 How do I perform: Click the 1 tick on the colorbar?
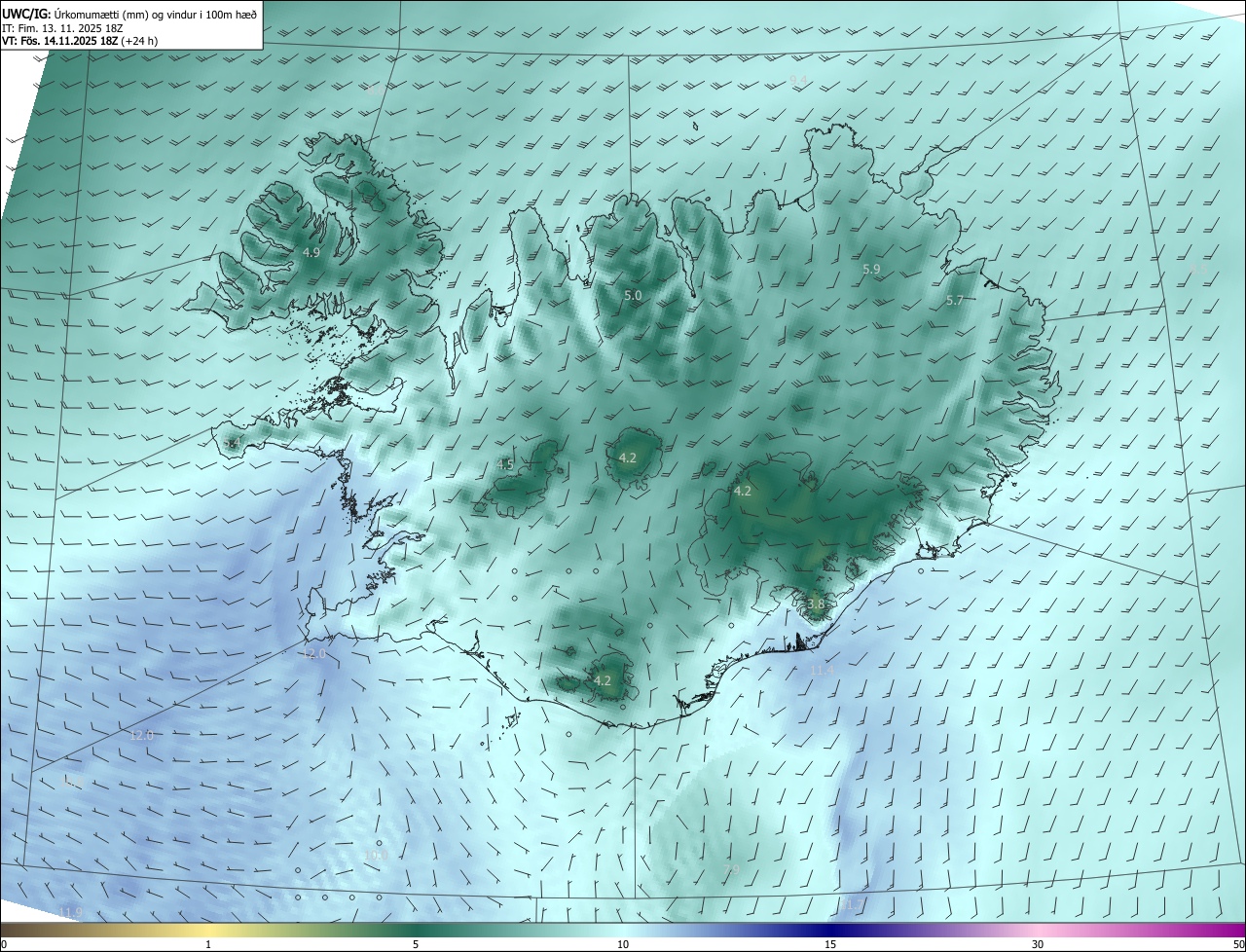point(208,944)
